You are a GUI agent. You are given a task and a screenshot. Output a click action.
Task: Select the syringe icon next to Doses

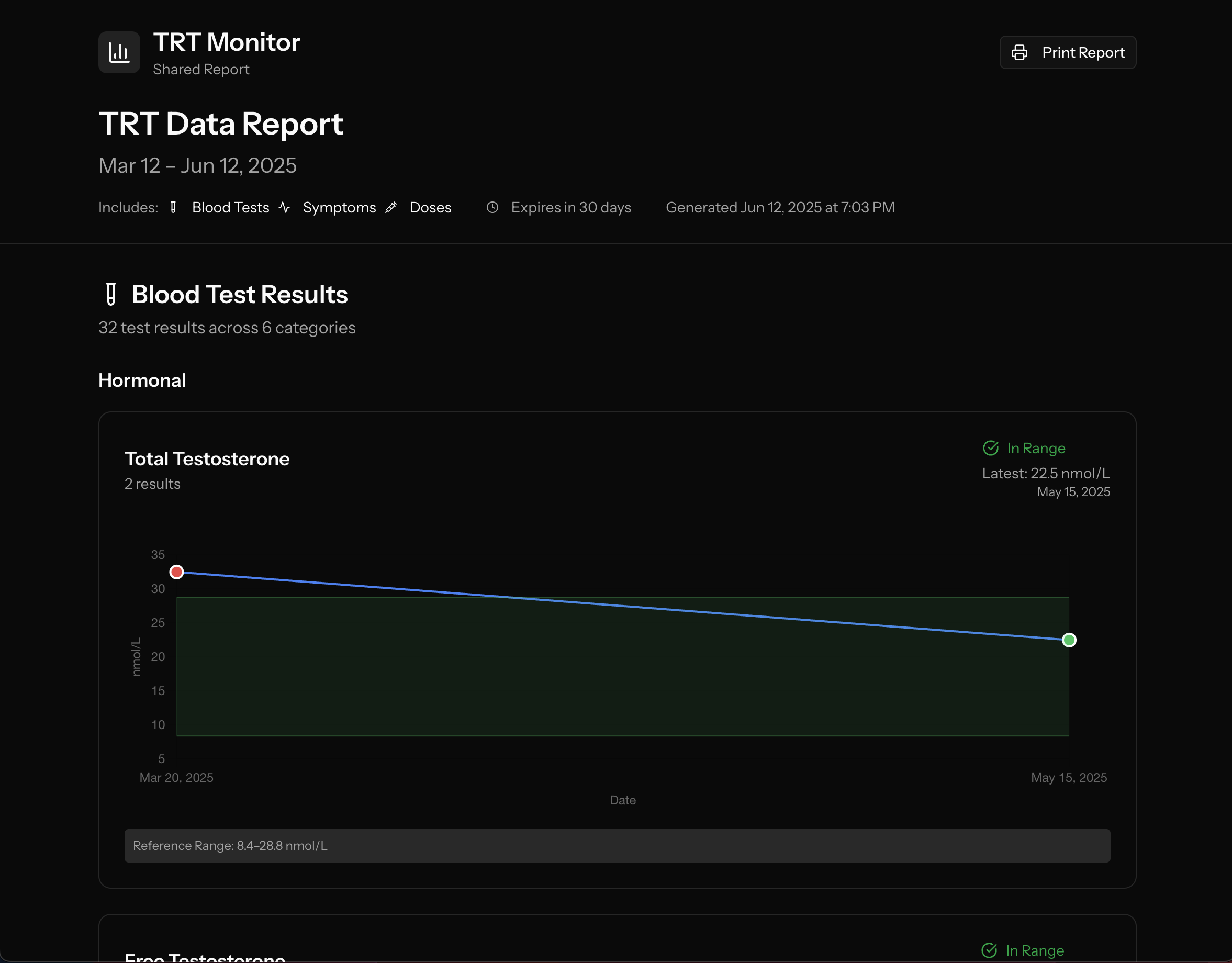[391, 207]
